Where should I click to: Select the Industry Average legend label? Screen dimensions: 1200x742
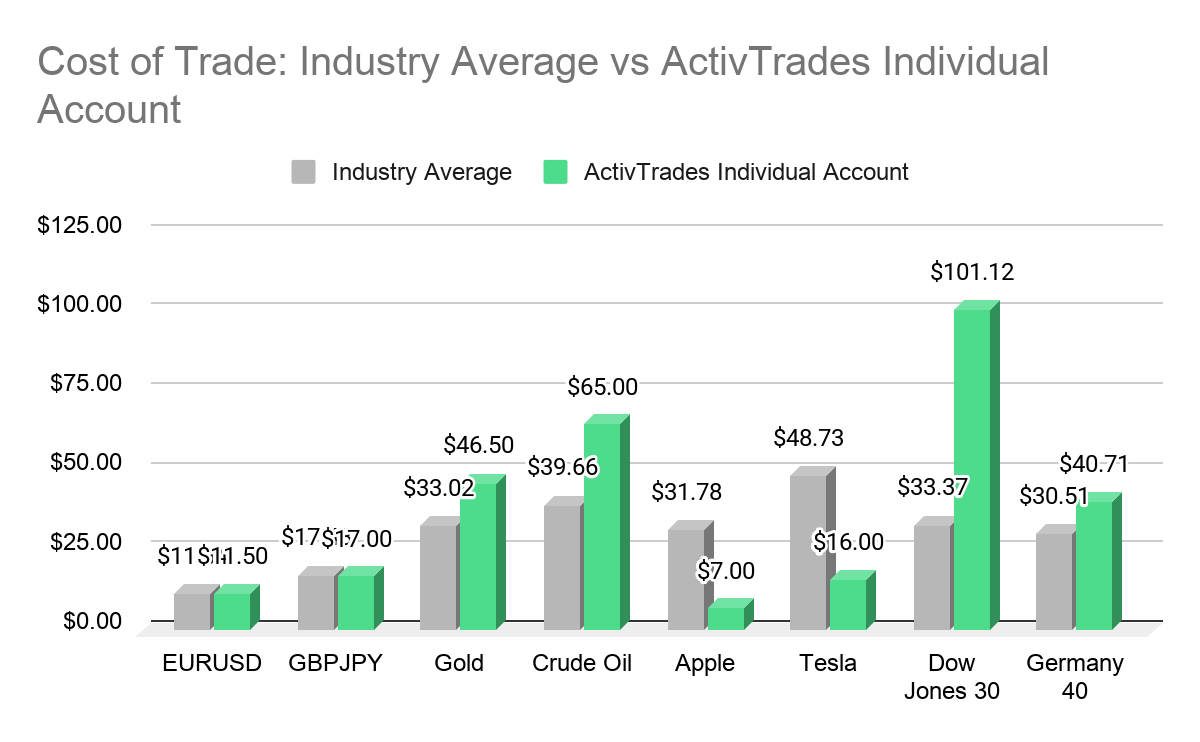click(x=421, y=172)
